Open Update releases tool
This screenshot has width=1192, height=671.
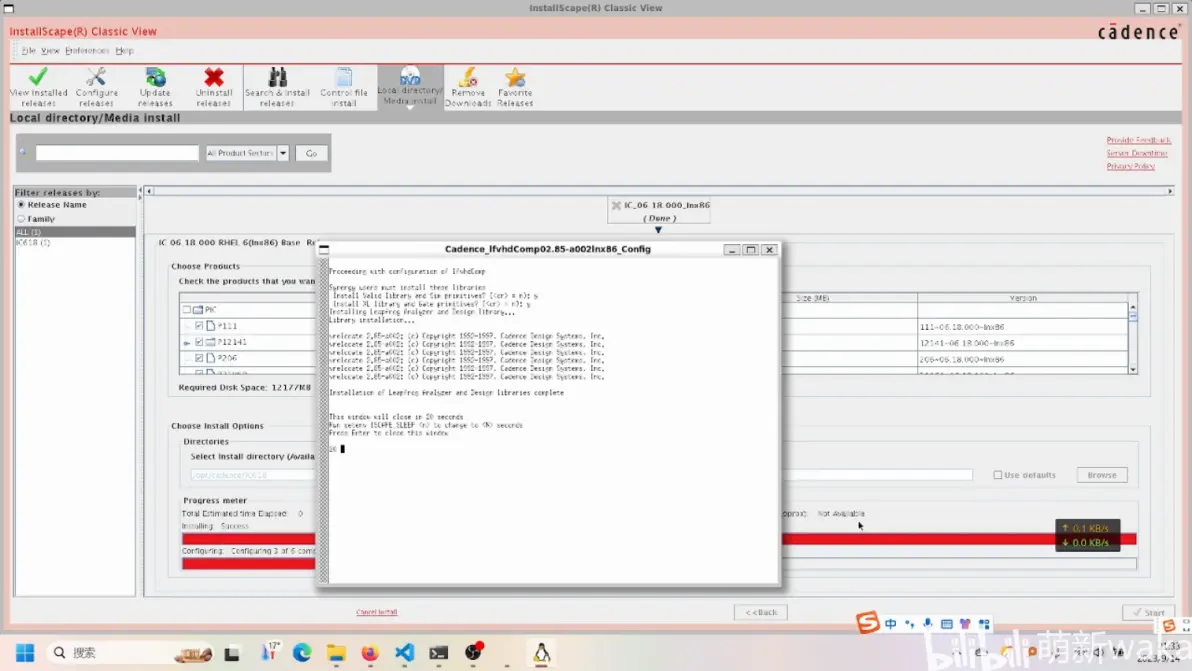point(155,87)
